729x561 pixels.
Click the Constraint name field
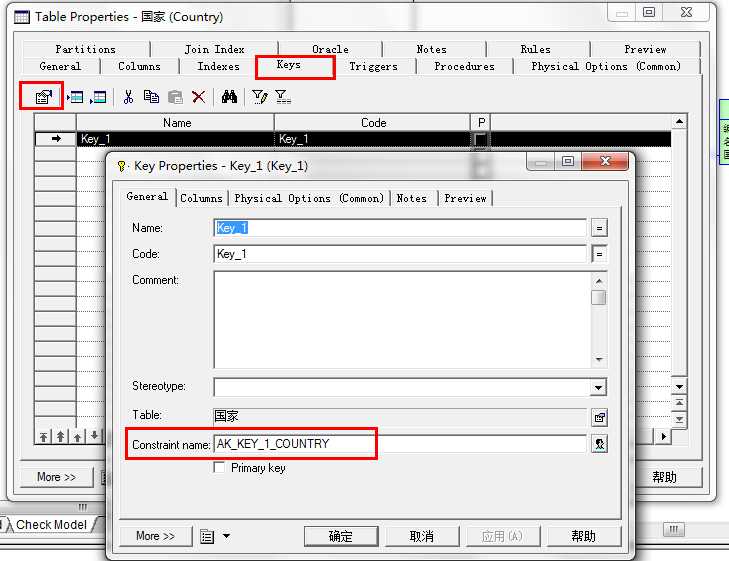(400, 444)
